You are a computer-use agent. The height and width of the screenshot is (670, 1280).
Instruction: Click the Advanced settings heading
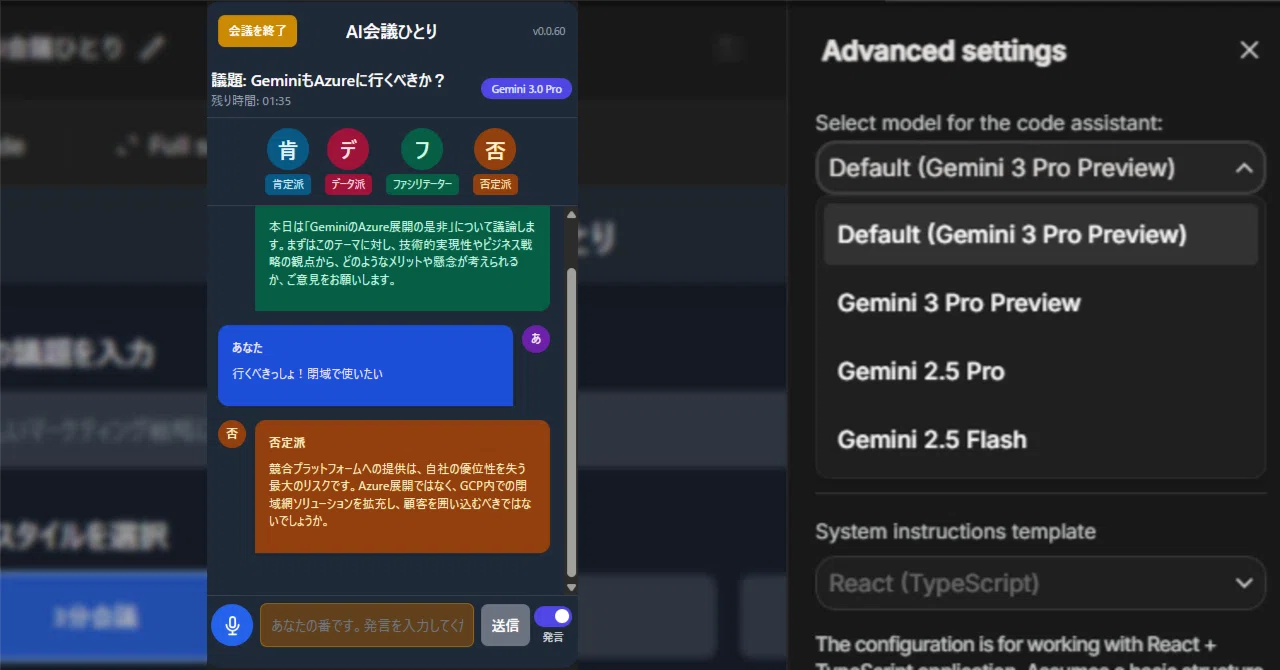[943, 51]
